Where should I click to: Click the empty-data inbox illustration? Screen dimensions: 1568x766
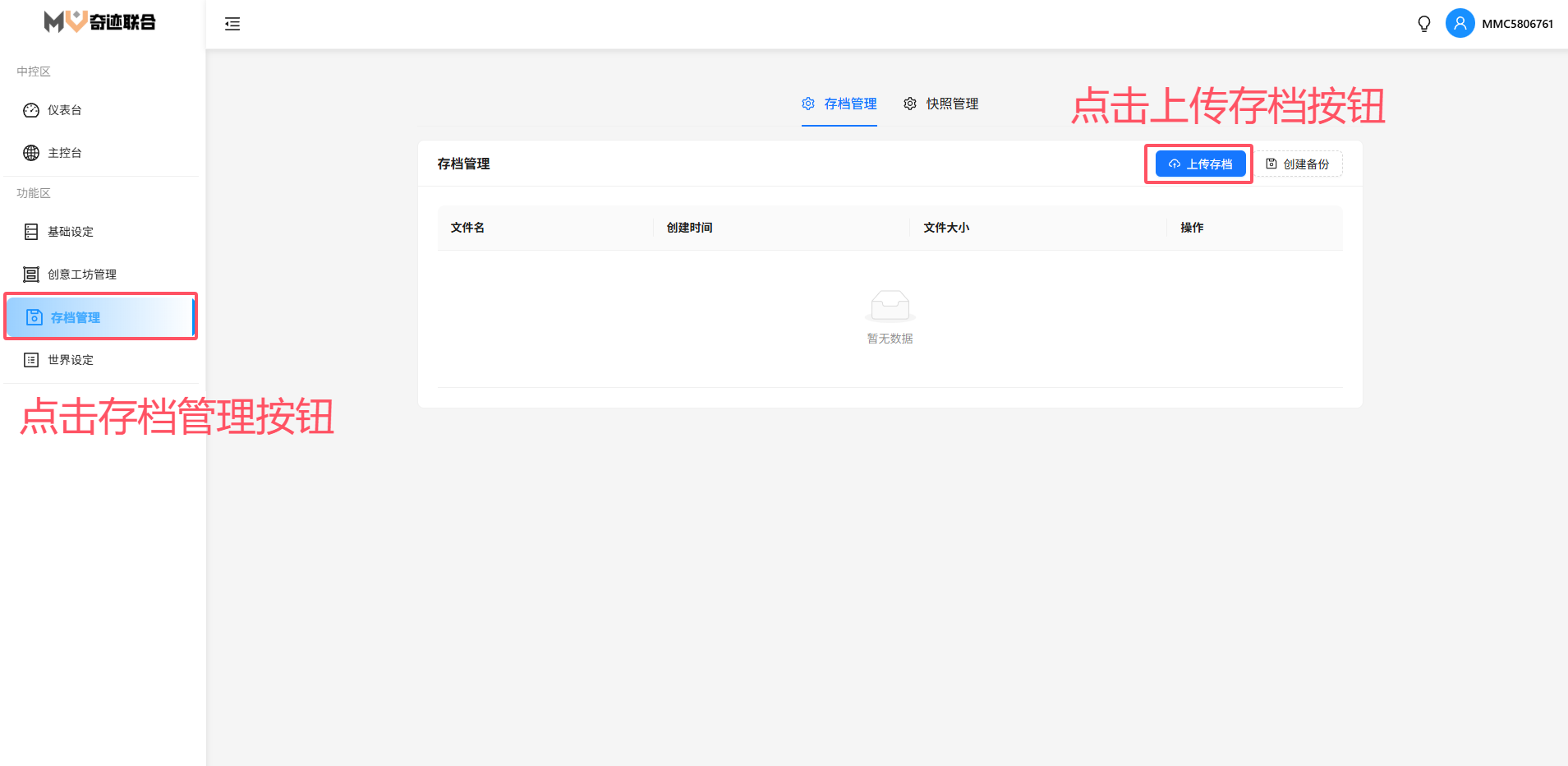coord(890,306)
